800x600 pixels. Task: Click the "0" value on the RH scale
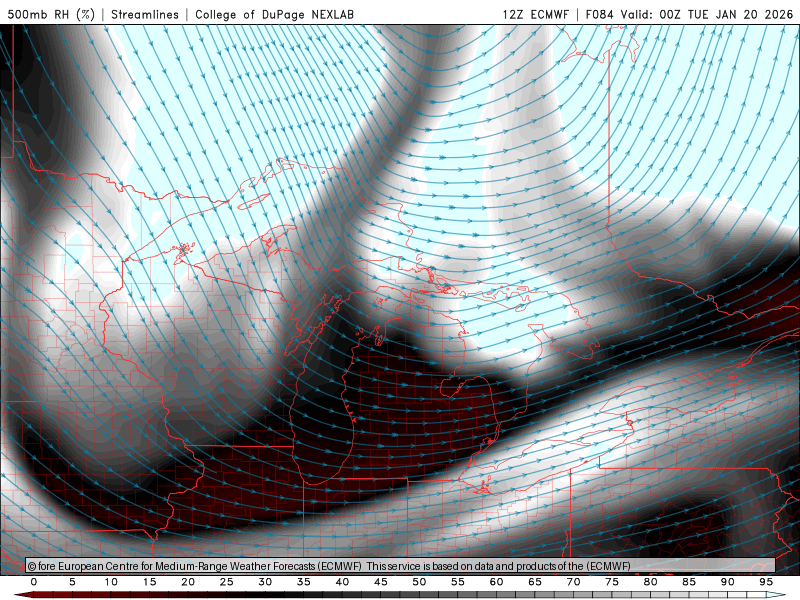pyautogui.click(x=34, y=582)
